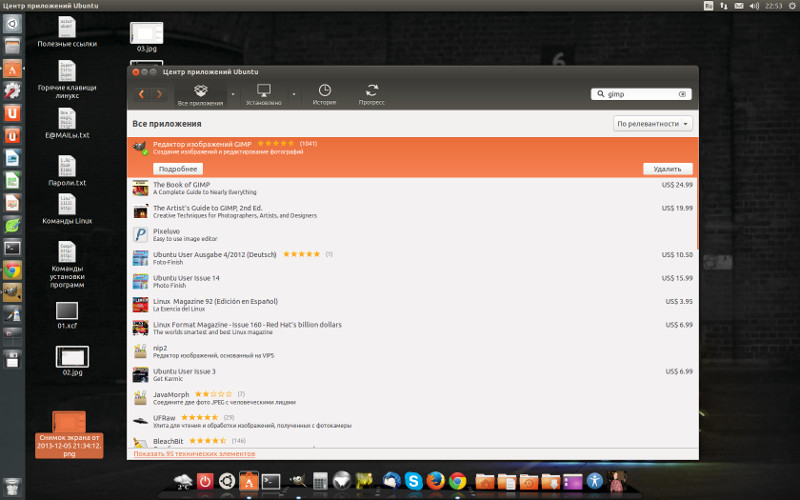Screen dimensions: 800x500
Task: Go forward with the right arrow in Software Center
Action: (x=160, y=94)
